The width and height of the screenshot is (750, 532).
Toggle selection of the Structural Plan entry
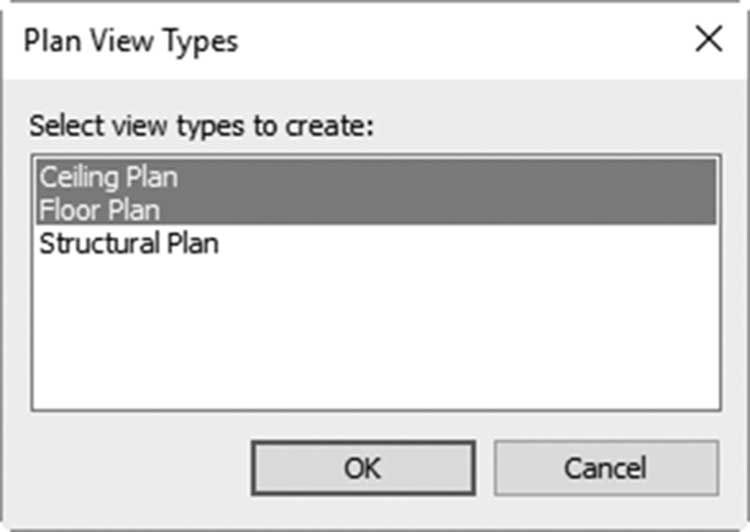point(376,243)
